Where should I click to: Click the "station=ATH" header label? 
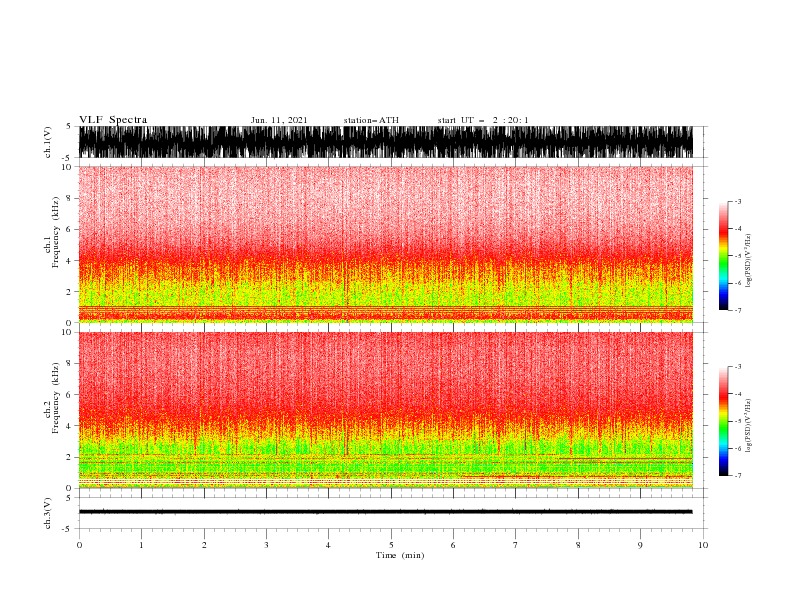coord(371,120)
